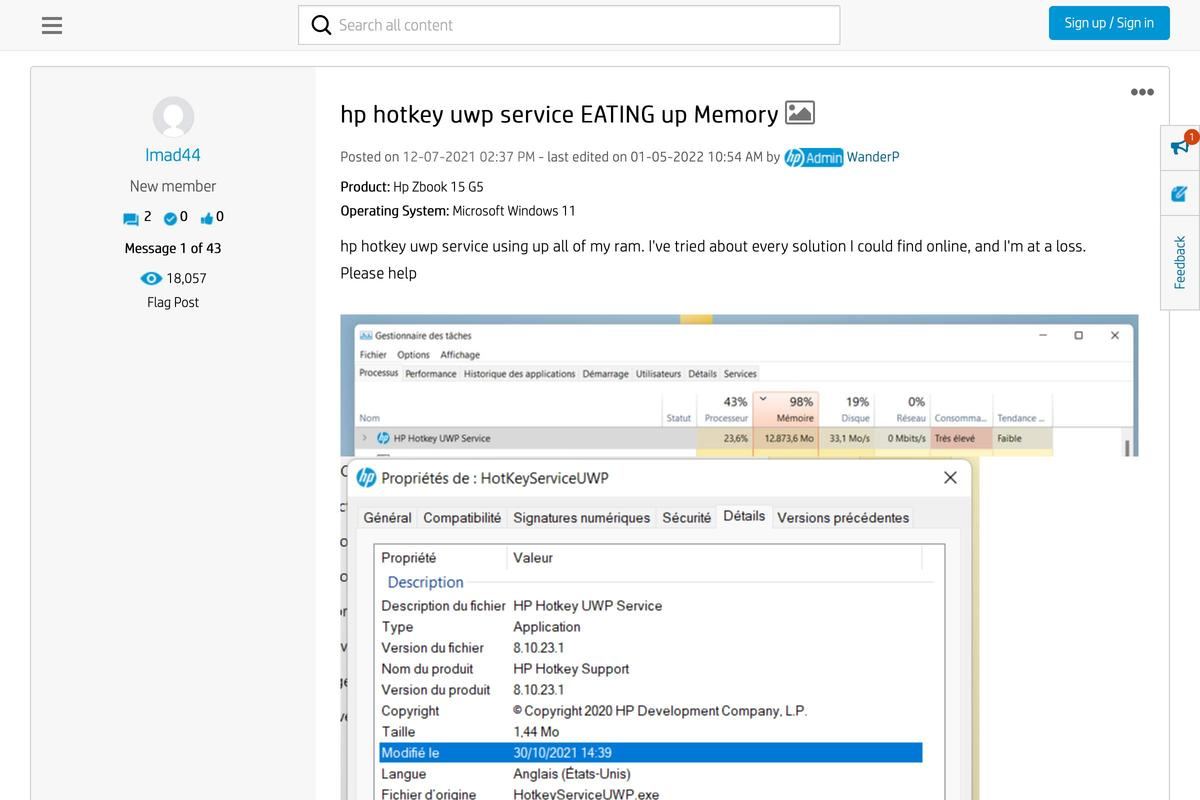The height and width of the screenshot is (800, 1200).
Task: Switch to the Compatibilité tab
Action: pos(462,518)
